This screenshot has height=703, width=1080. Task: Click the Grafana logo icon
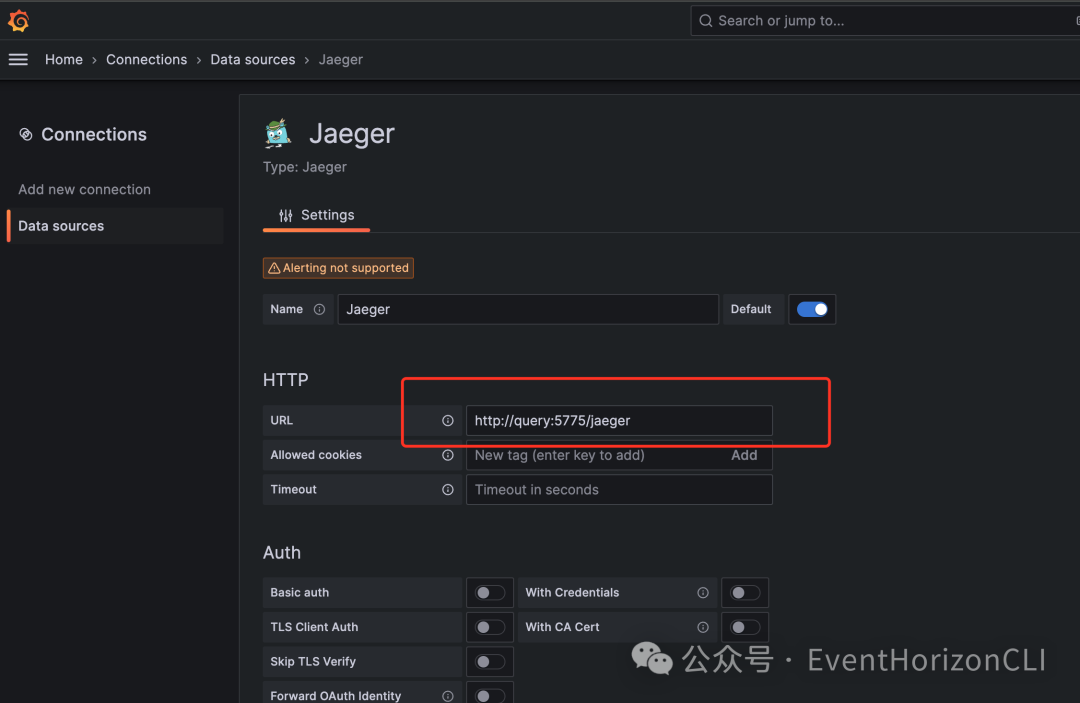click(19, 21)
